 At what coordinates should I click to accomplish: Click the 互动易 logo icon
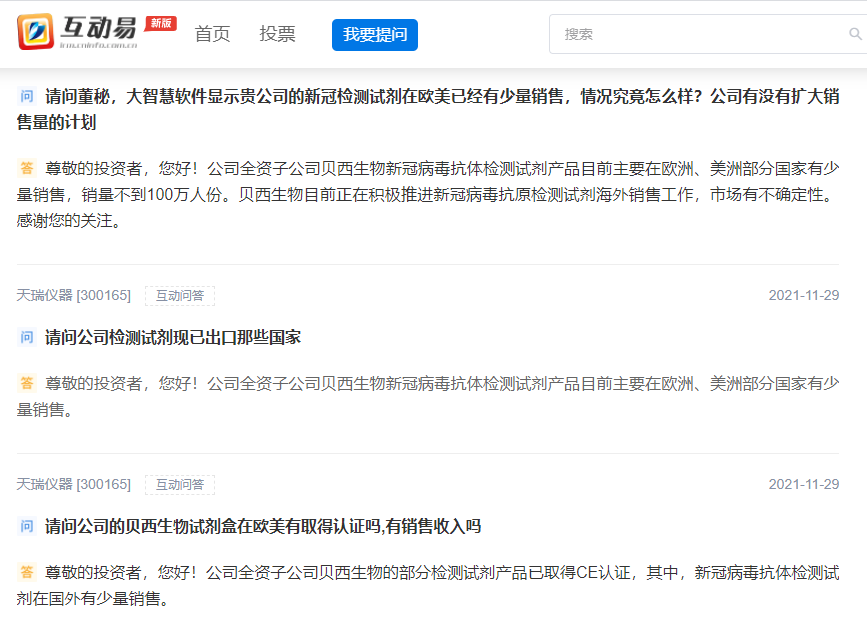(x=35, y=32)
